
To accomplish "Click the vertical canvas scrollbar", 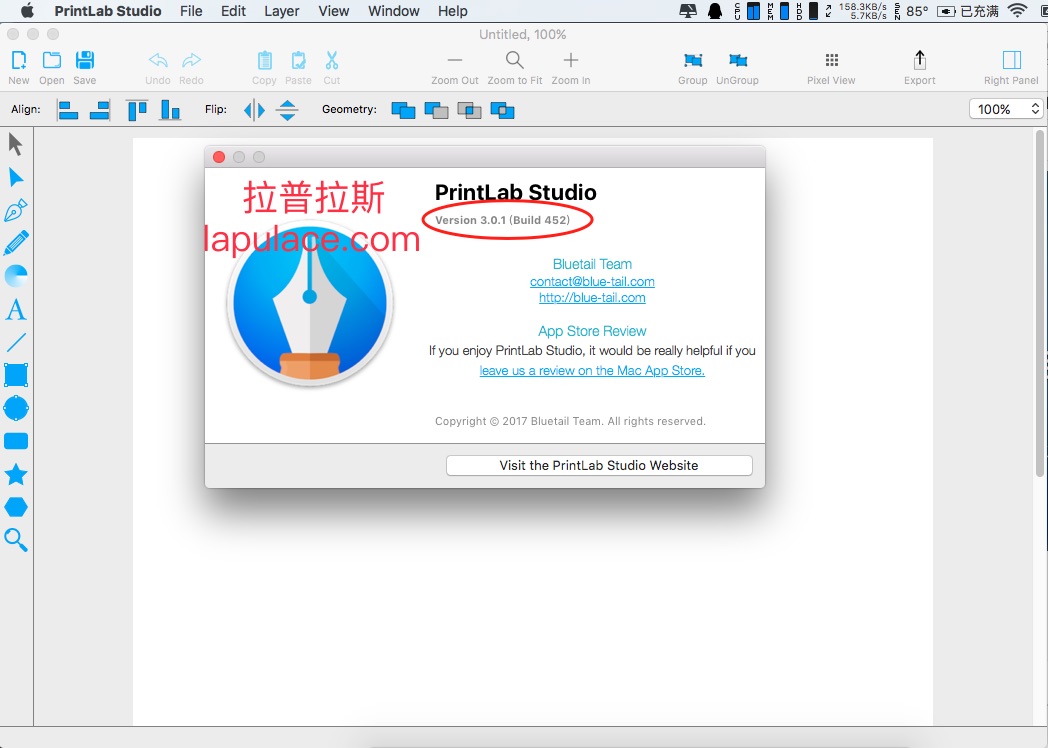I will 1039,303.
